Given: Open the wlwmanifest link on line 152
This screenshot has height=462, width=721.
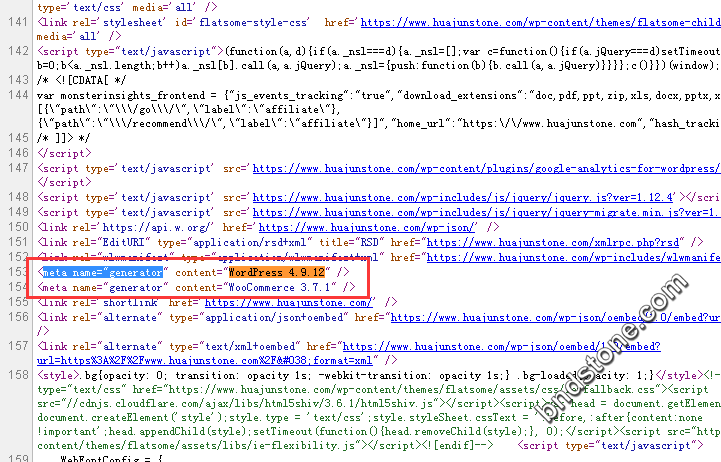Looking at the screenshot, I should tap(573, 257).
